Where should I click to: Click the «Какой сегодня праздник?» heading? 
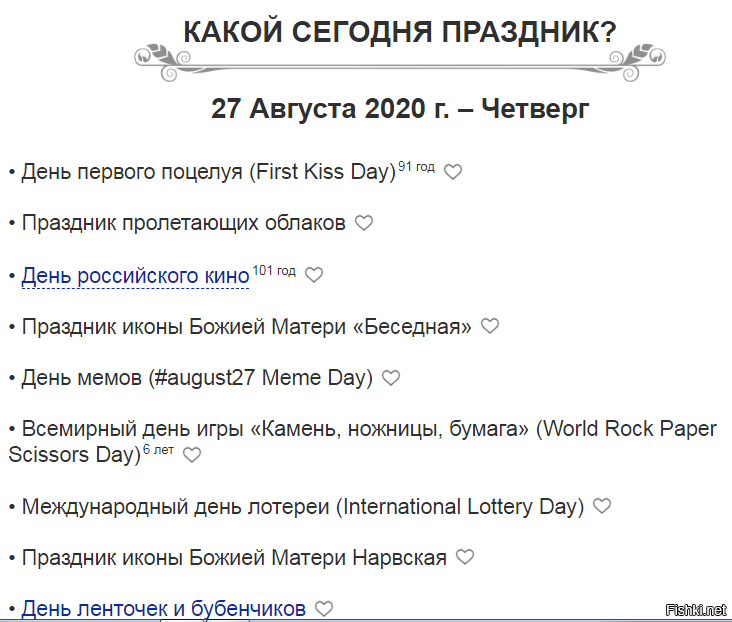coord(400,32)
